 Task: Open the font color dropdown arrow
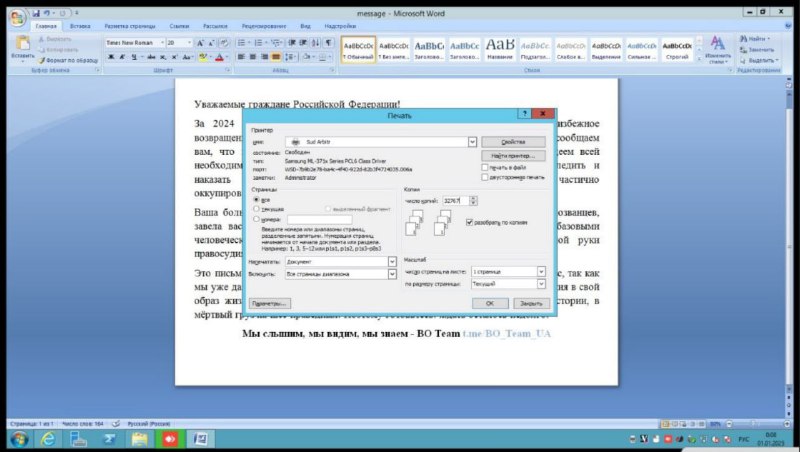point(228,57)
